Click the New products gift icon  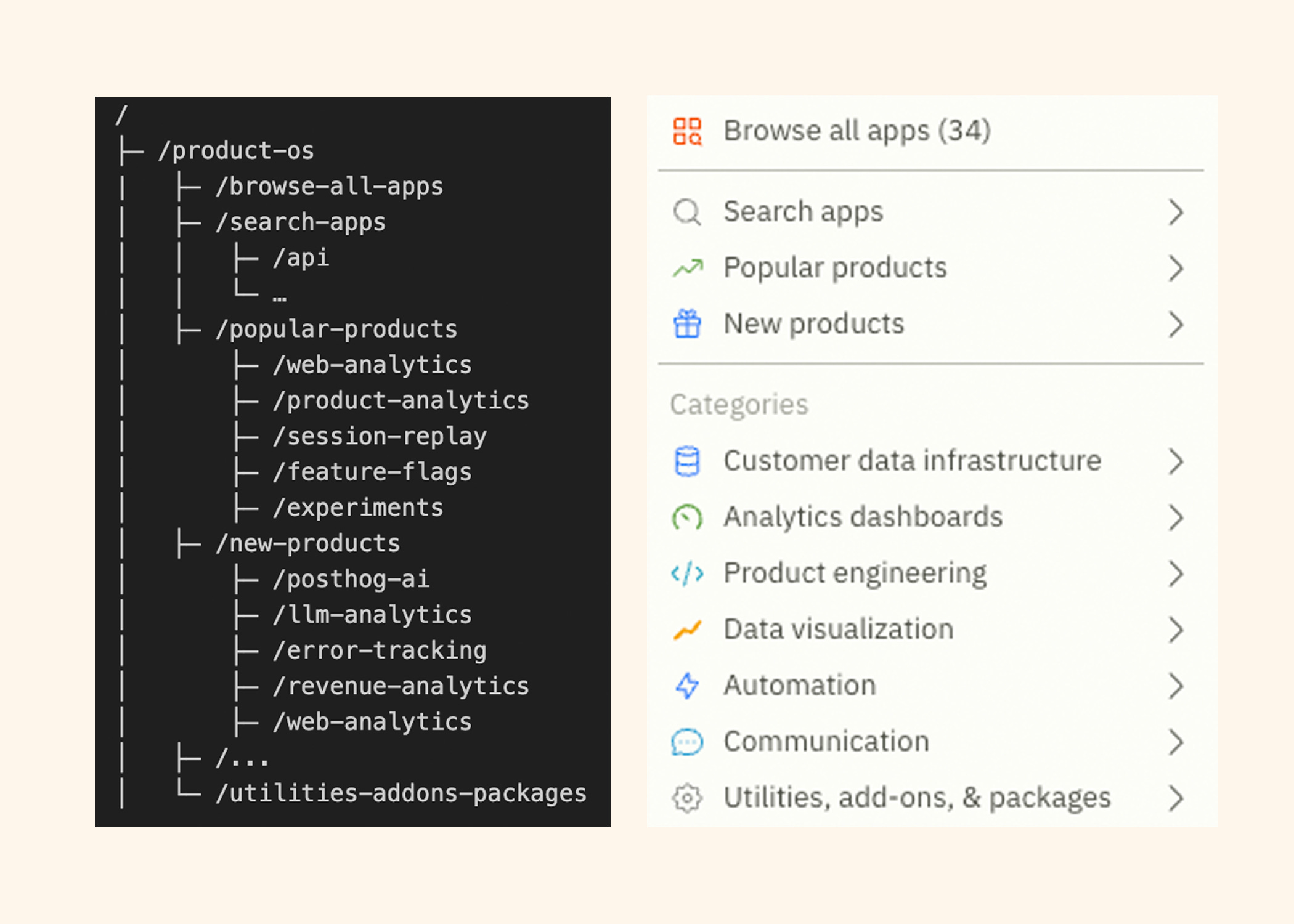click(687, 324)
